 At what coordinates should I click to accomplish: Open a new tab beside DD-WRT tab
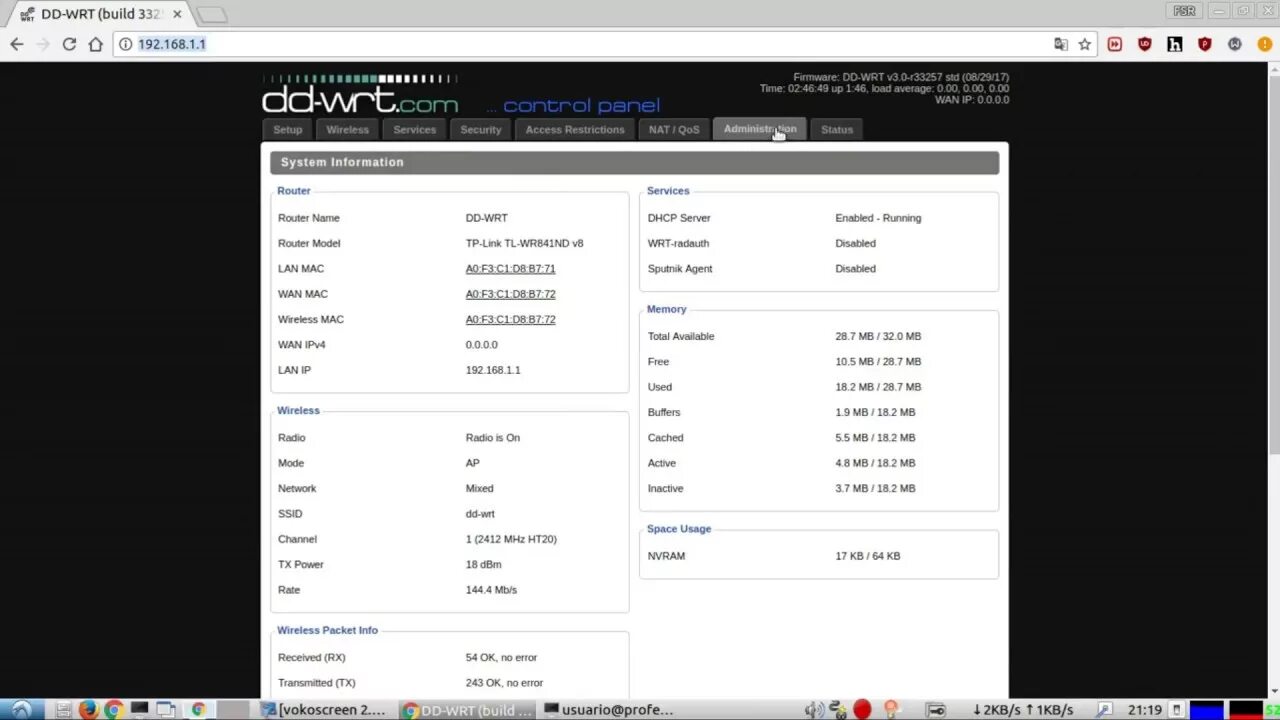point(211,14)
